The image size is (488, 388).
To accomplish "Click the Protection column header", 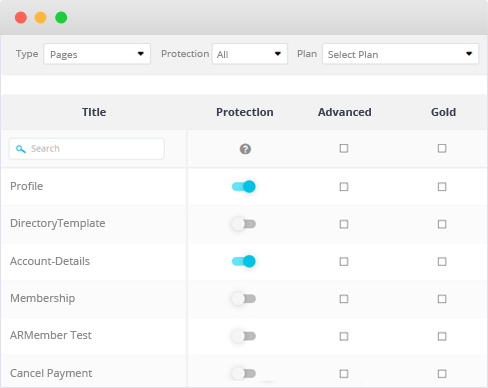I will click(x=245, y=112).
